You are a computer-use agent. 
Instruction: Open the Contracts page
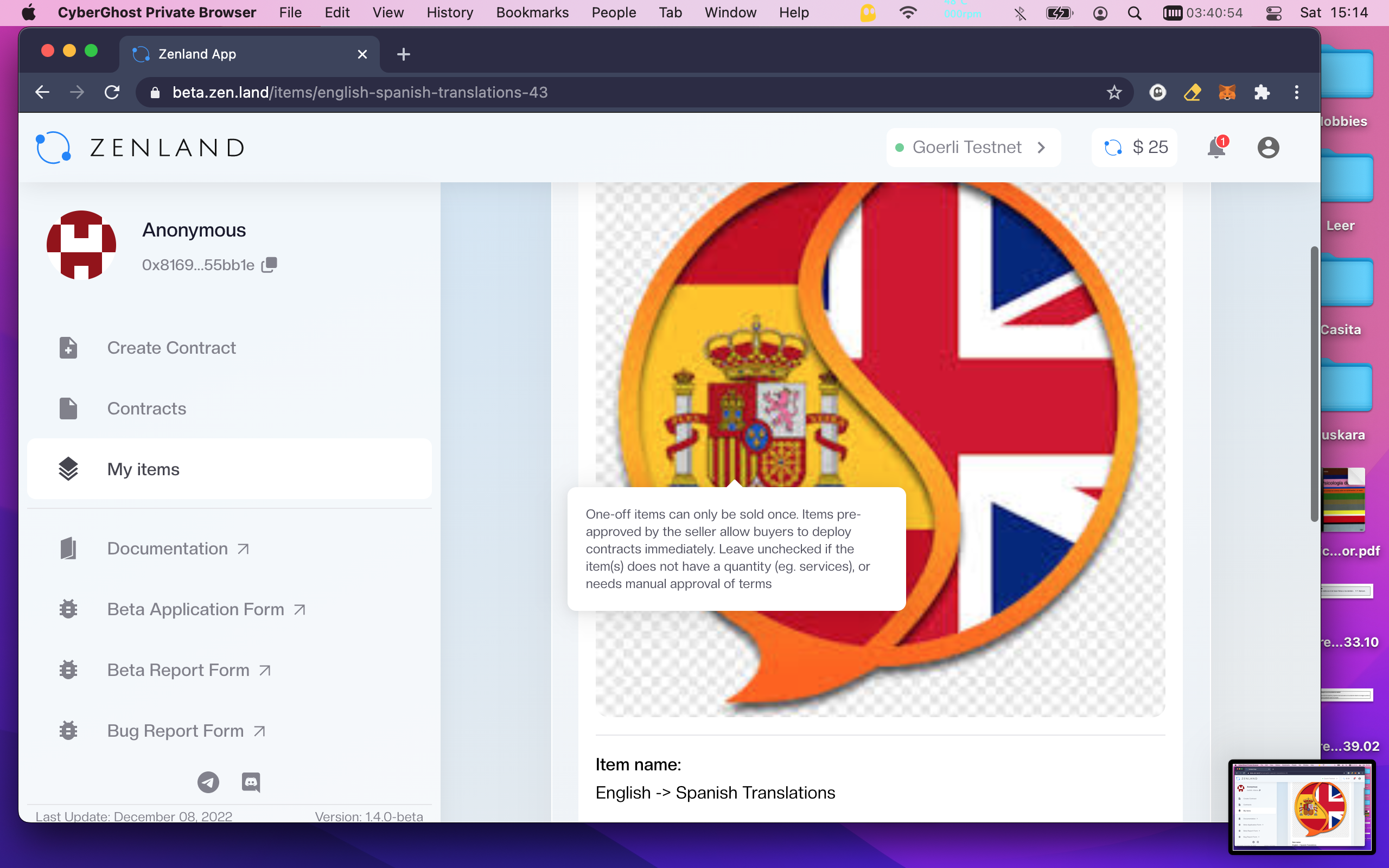click(229, 408)
